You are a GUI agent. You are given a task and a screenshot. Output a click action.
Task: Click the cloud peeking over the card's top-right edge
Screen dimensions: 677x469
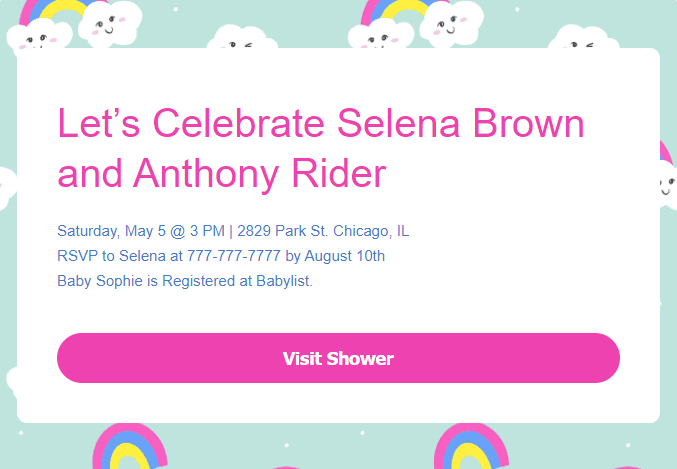583,37
